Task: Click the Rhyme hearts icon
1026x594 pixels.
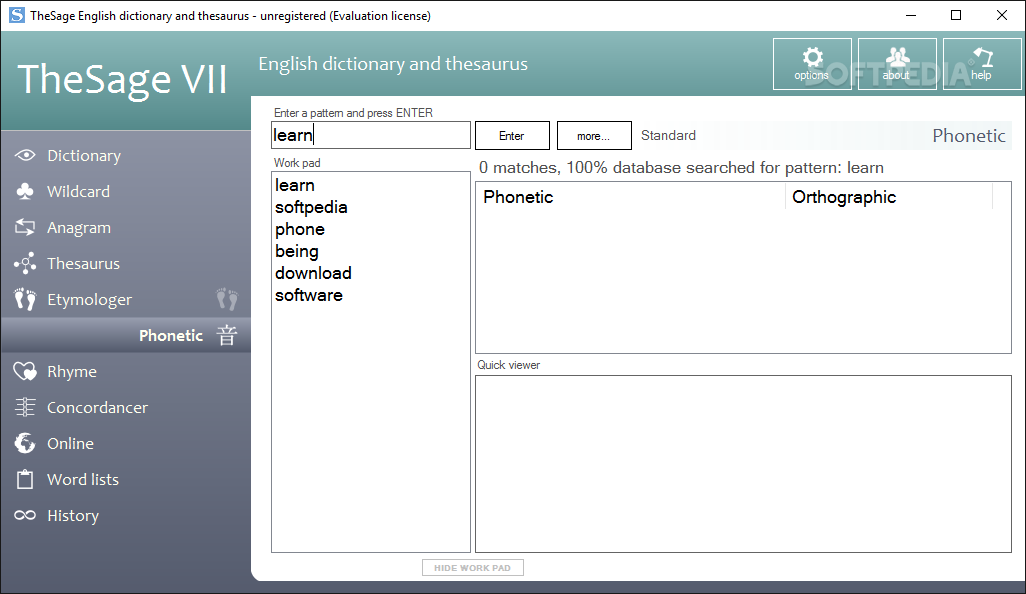Action: point(25,372)
